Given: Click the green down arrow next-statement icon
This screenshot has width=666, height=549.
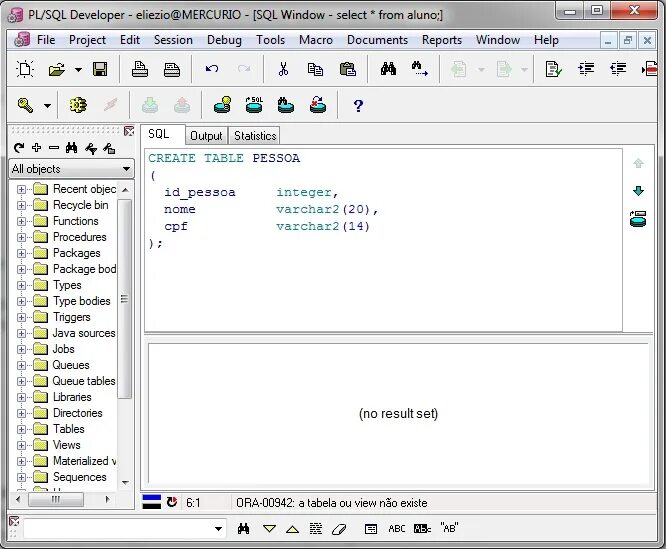Looking at the screenshot, I should click(638, 191).
